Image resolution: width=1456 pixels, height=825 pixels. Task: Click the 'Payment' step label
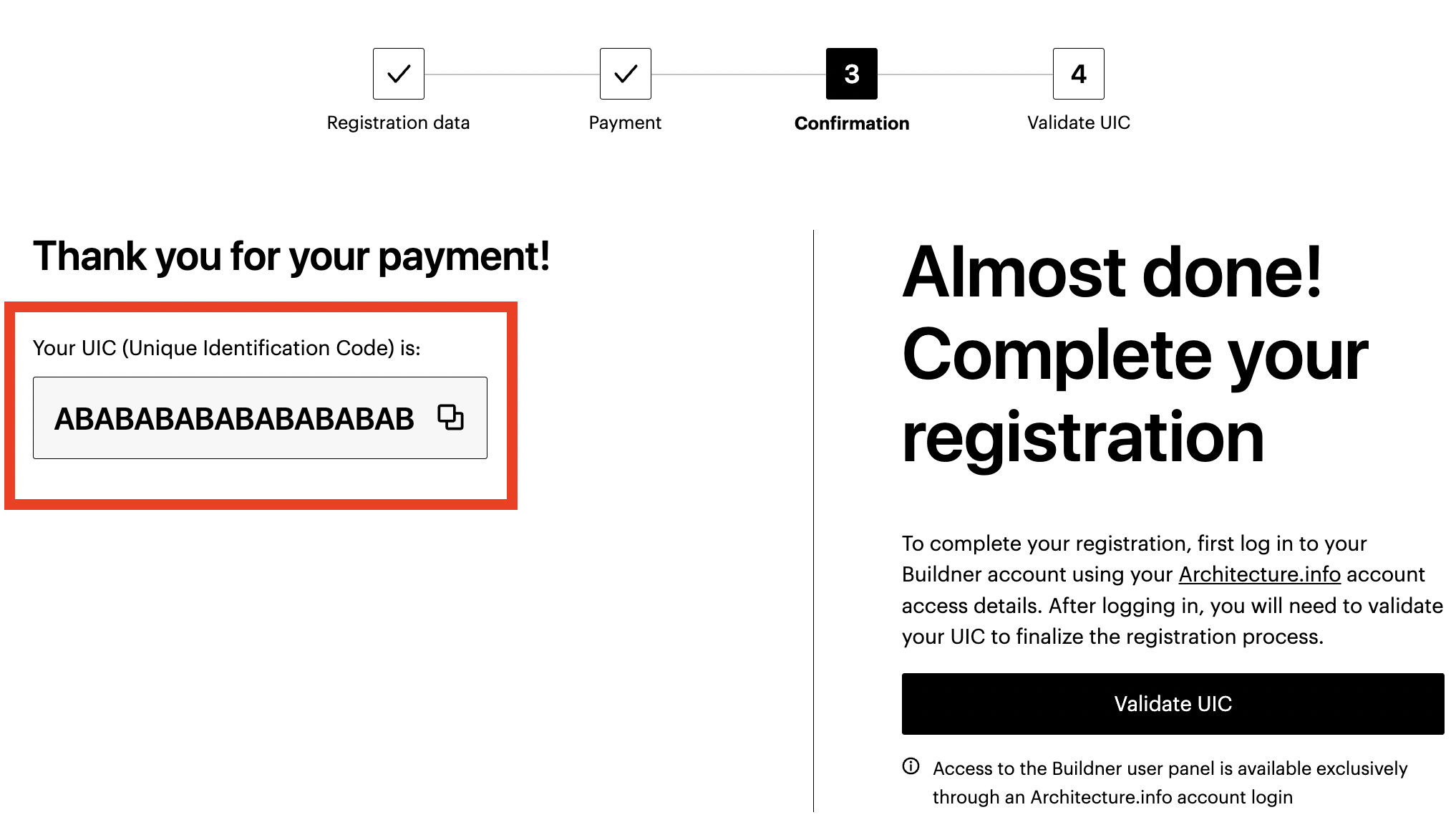pyautogui.click(x=625, y=122)
